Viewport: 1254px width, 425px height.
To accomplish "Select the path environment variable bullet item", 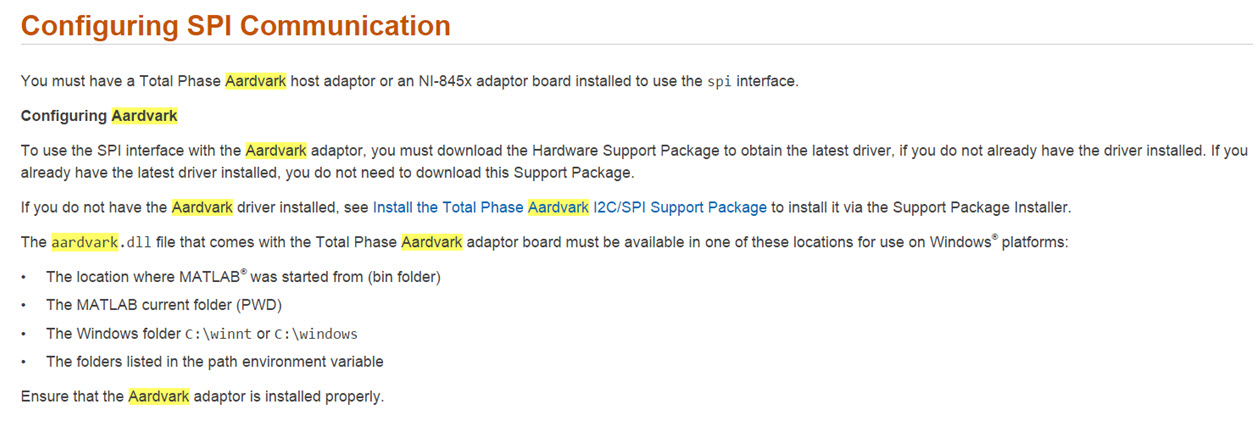I will point(215,362).
